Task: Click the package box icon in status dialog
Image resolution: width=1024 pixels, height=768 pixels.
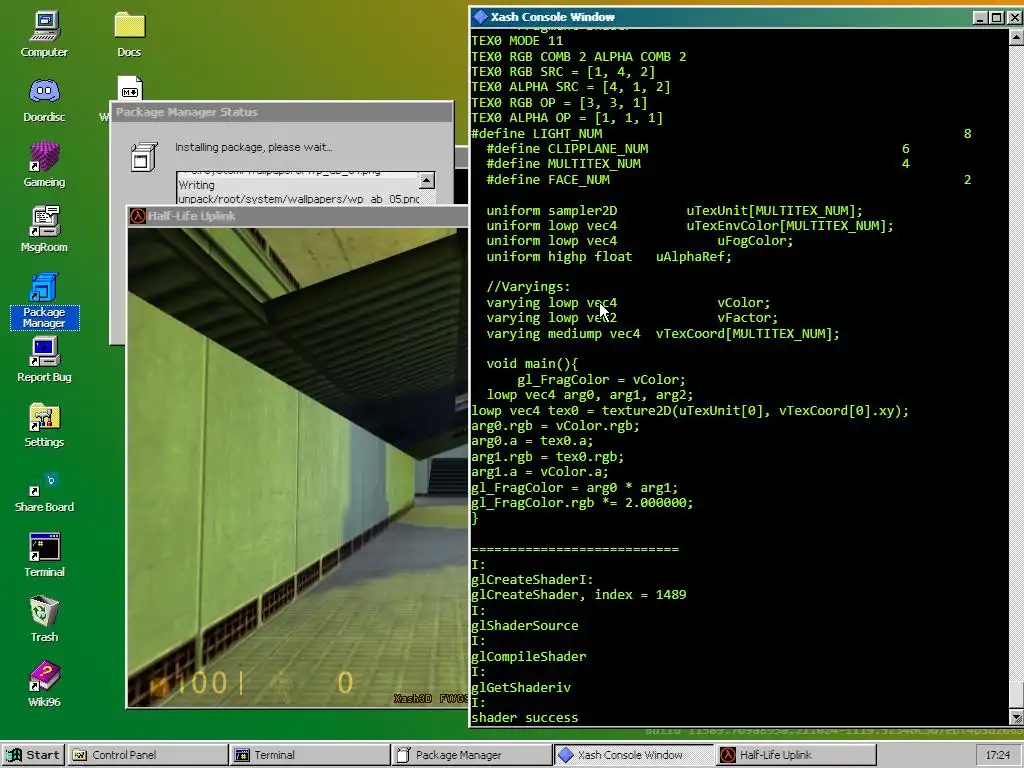Action: (144, 157)
